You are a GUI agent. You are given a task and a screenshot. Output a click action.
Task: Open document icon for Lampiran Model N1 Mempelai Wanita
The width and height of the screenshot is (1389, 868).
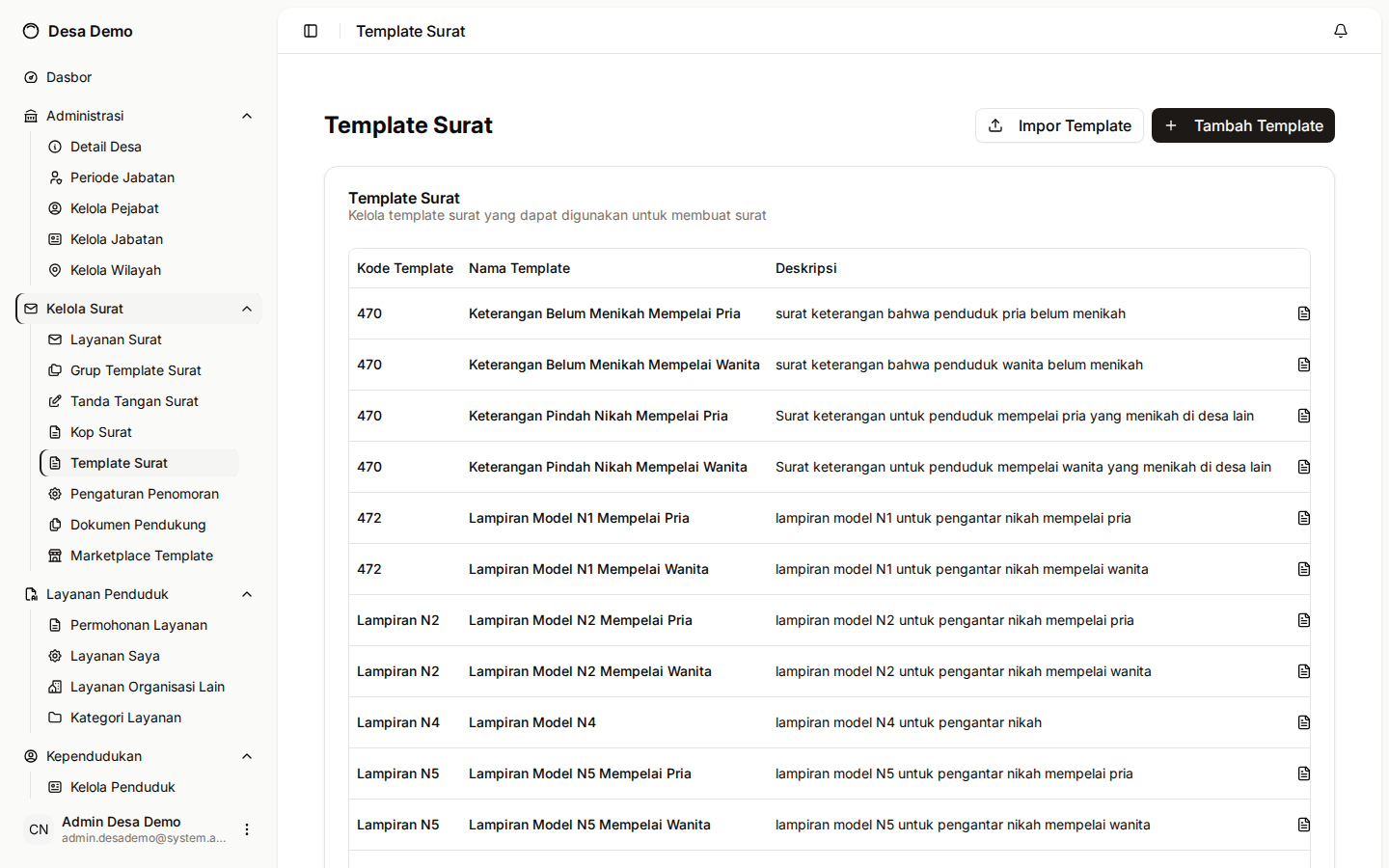(x=1304, y=569)
